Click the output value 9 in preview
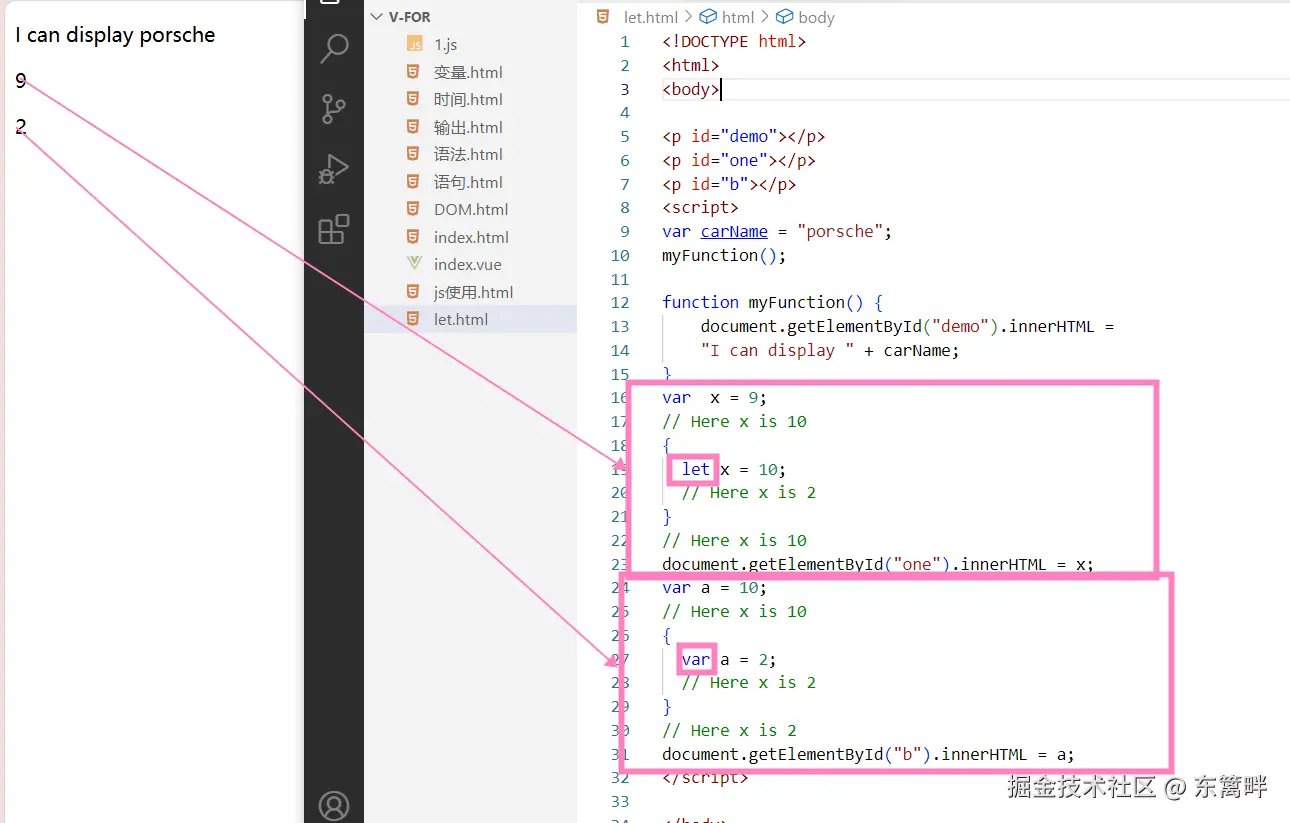This screenshot has height=823, width=1290. 21,82
